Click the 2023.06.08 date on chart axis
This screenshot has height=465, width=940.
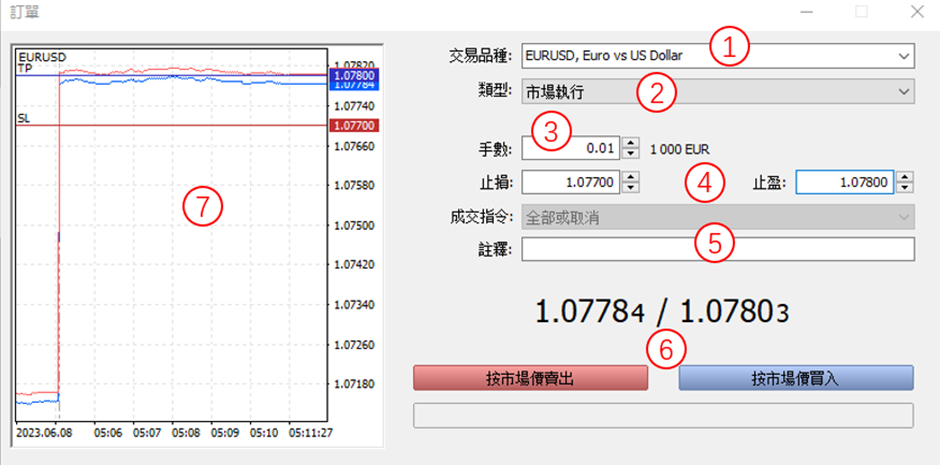click(x=44, y=432)
